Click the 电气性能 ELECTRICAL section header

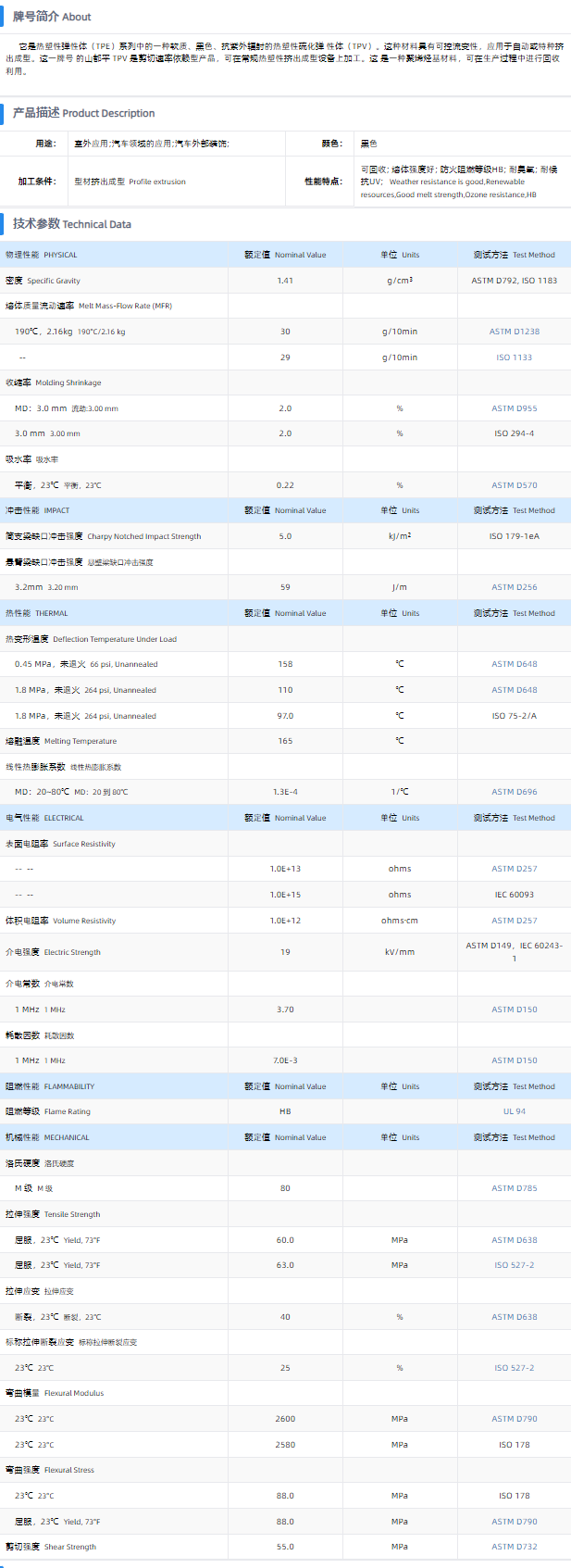(x=44, y=818)
